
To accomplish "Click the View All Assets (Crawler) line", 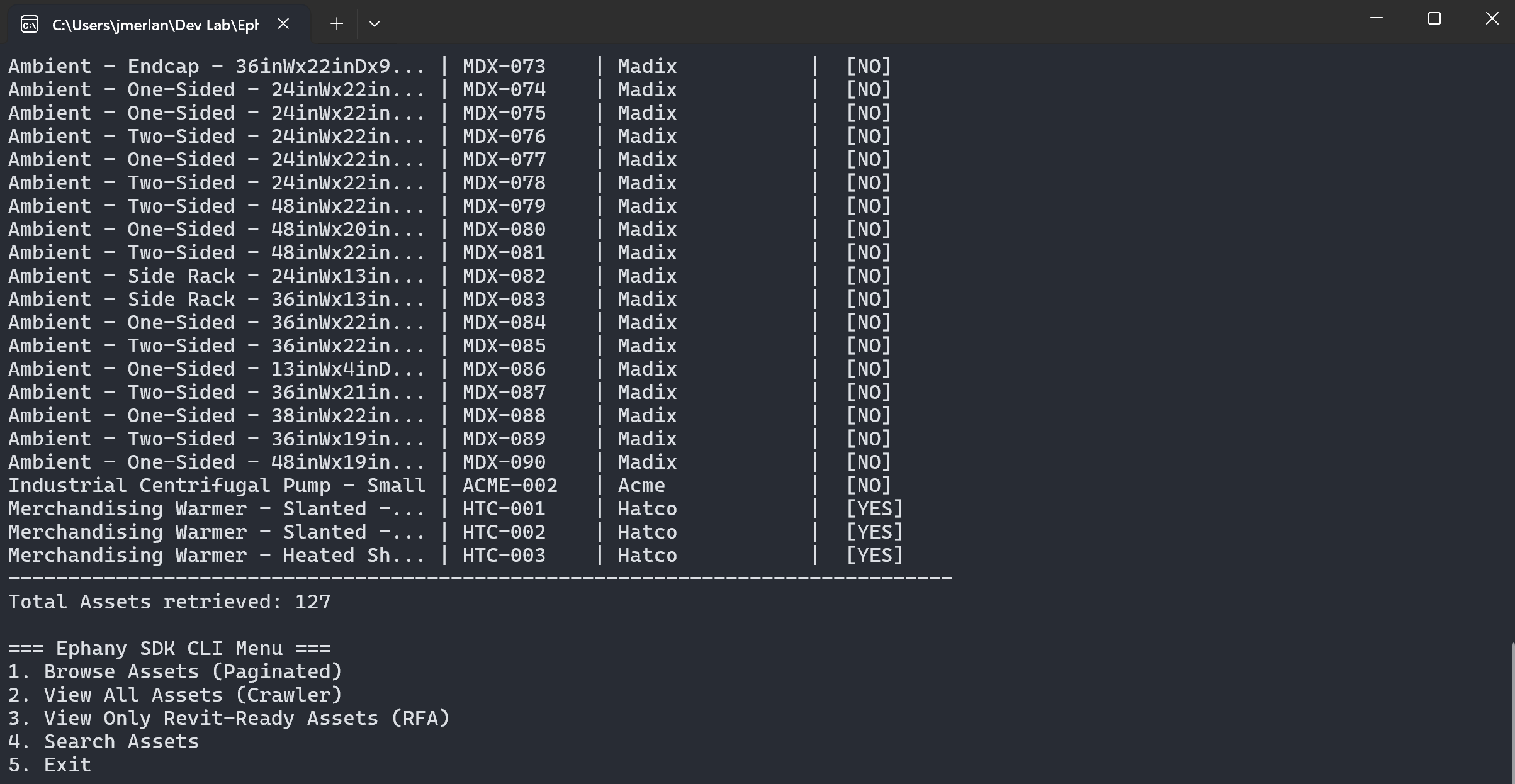I will 175,695.
